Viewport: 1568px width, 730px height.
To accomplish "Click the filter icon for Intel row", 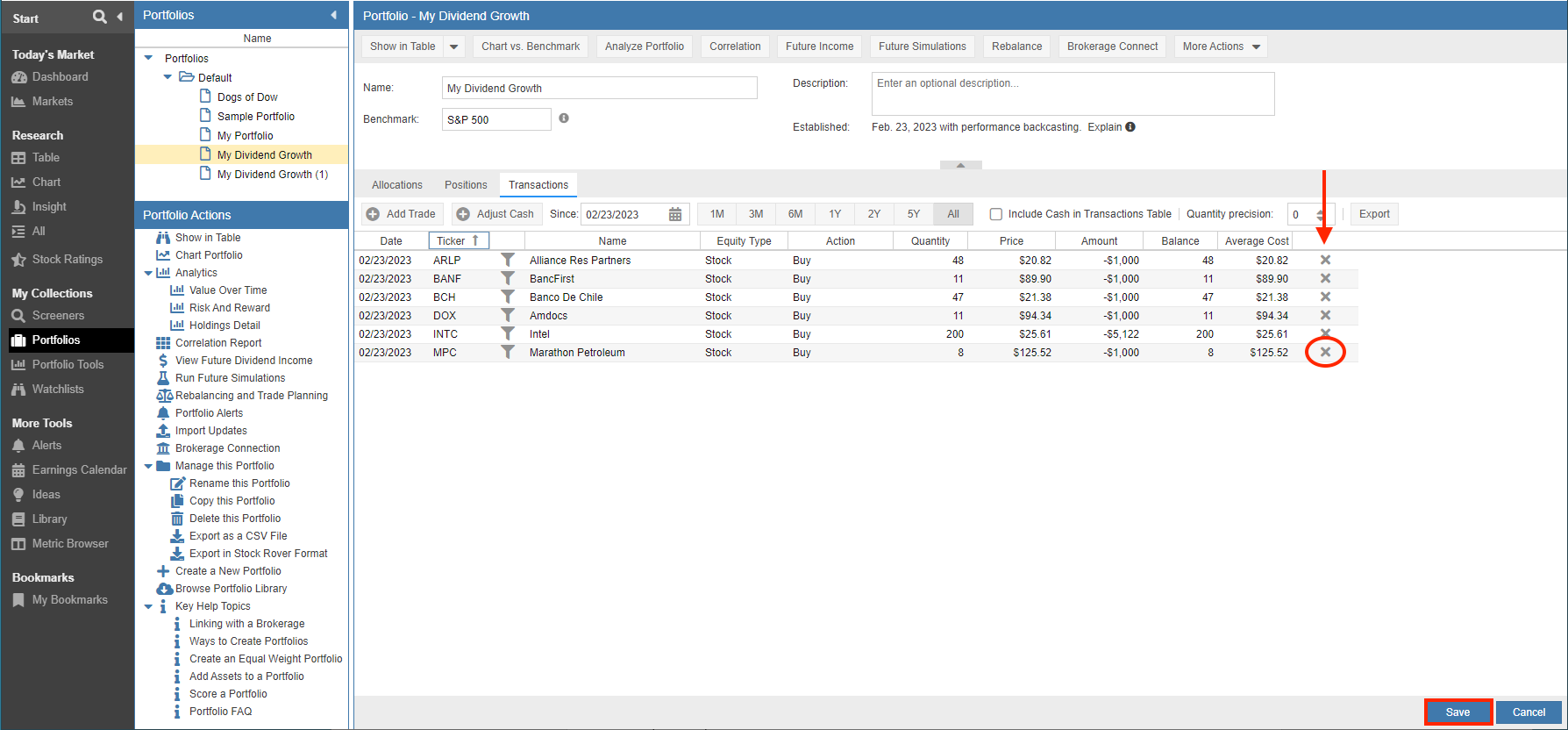I will (508, 333).
